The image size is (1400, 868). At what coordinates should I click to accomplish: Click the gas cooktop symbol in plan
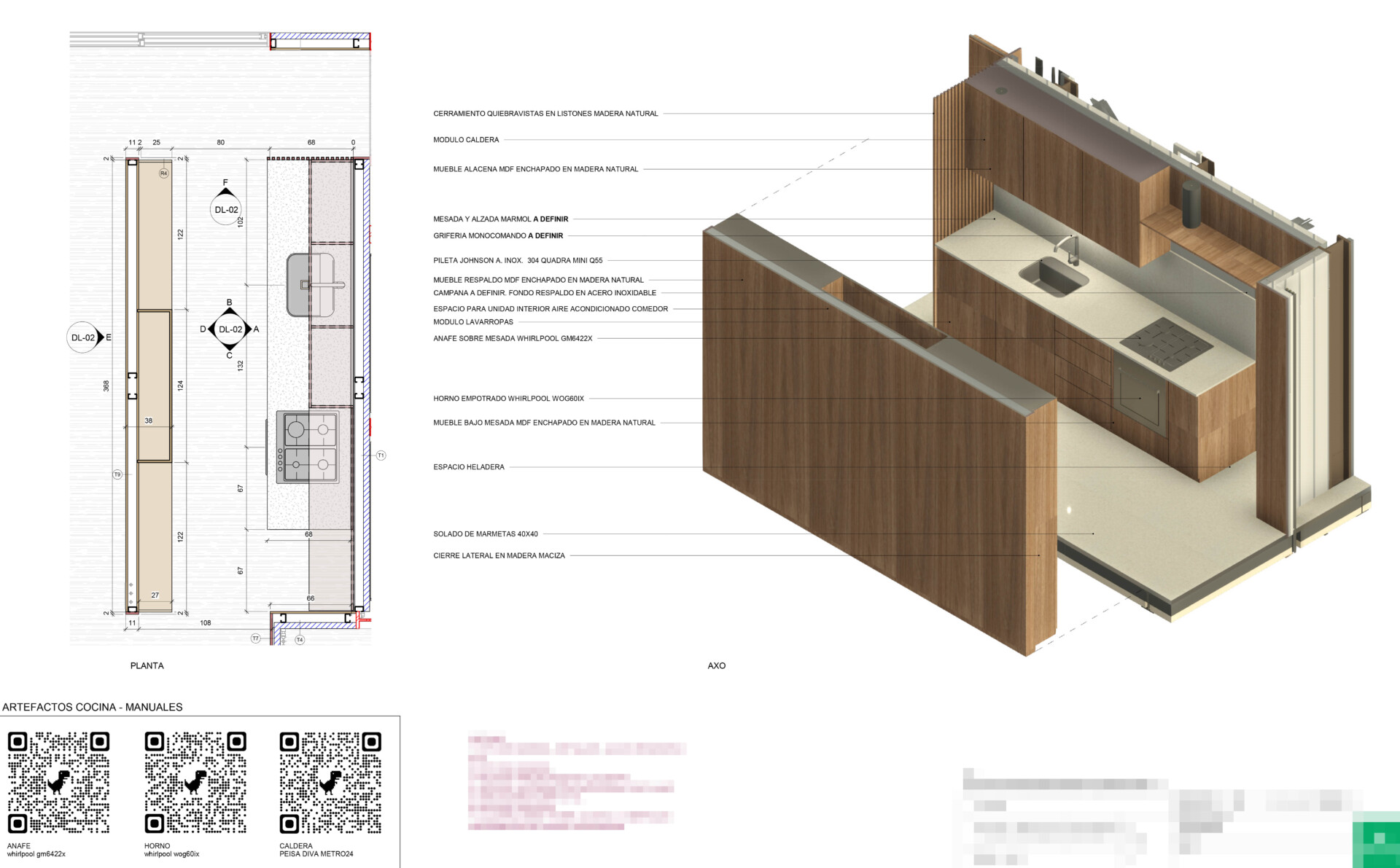coord(308,447)
